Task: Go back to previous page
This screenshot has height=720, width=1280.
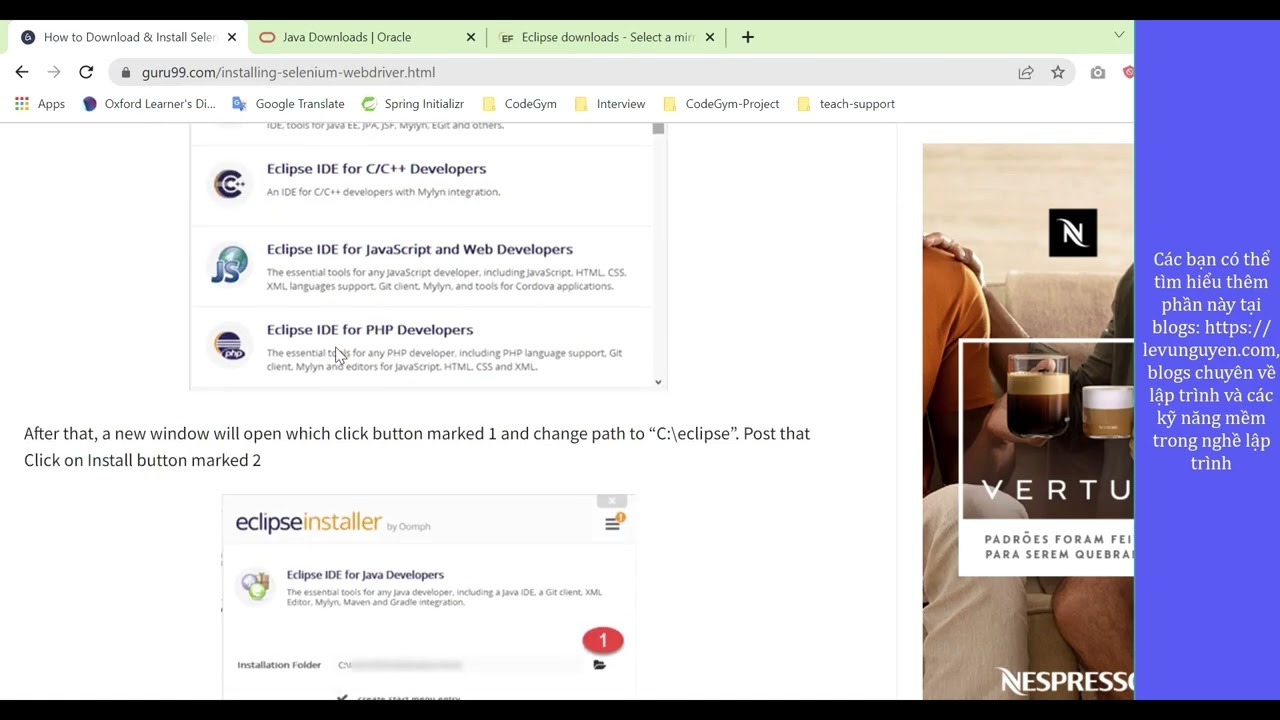Action: point(22,72)
